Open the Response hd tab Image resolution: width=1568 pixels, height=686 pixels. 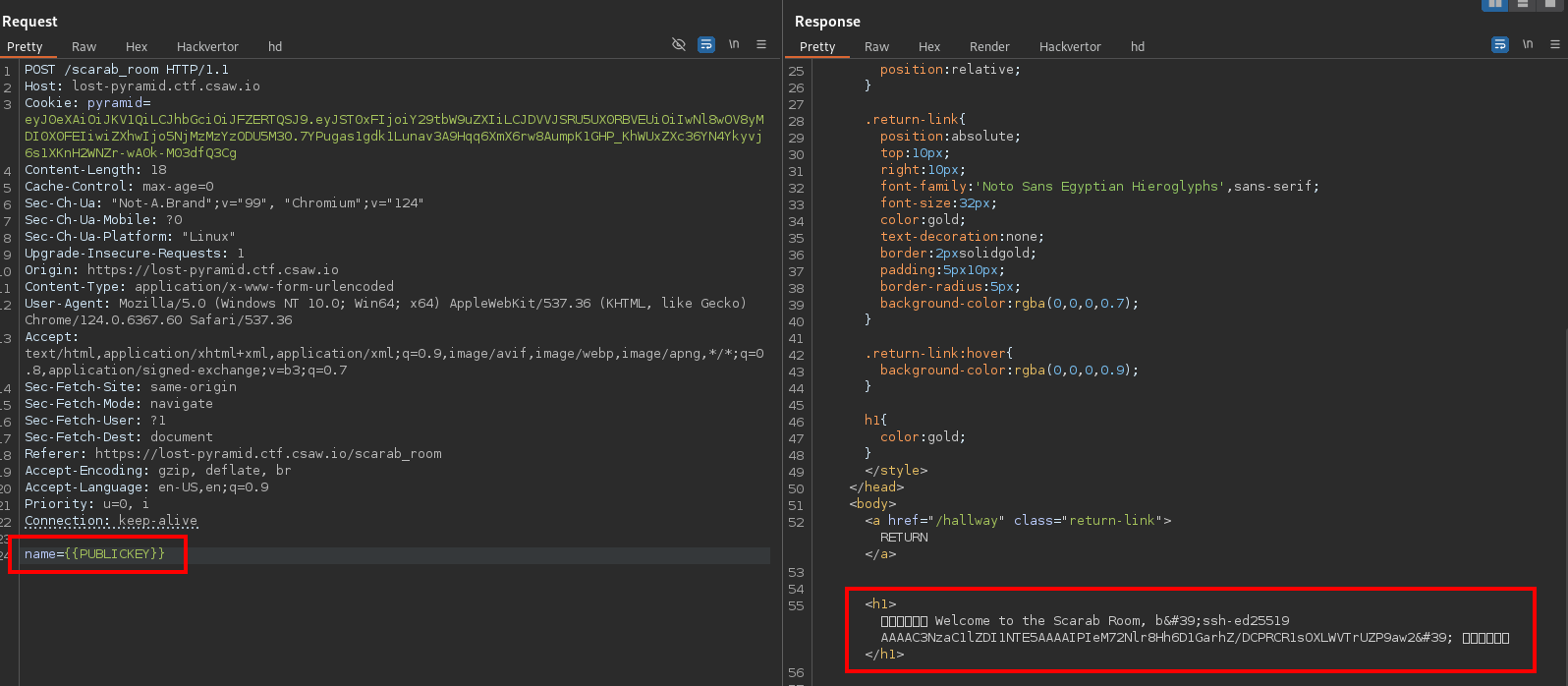click(1138, 46)
